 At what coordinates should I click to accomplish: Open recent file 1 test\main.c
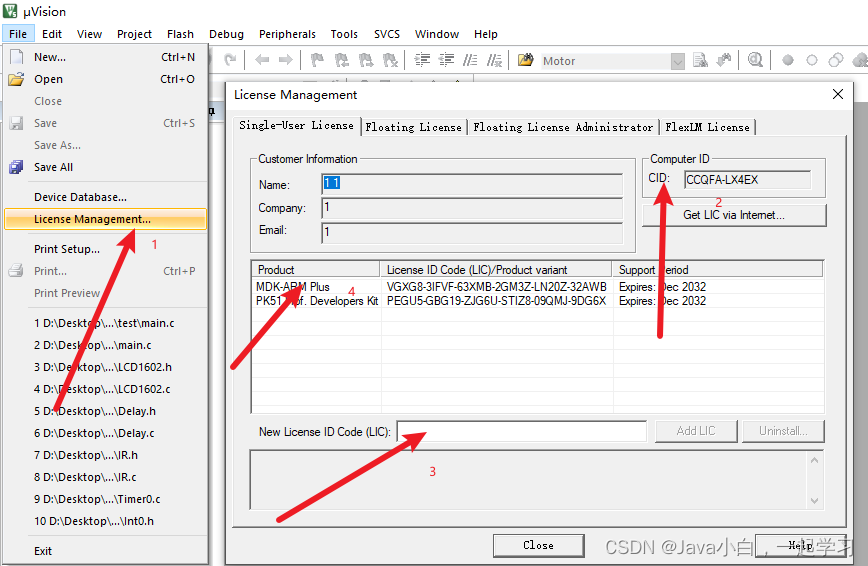(105, 323)
